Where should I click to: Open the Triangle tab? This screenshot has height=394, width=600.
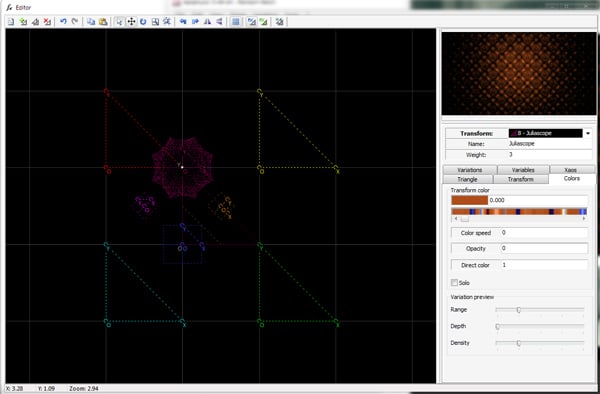(x=468, y=179)
